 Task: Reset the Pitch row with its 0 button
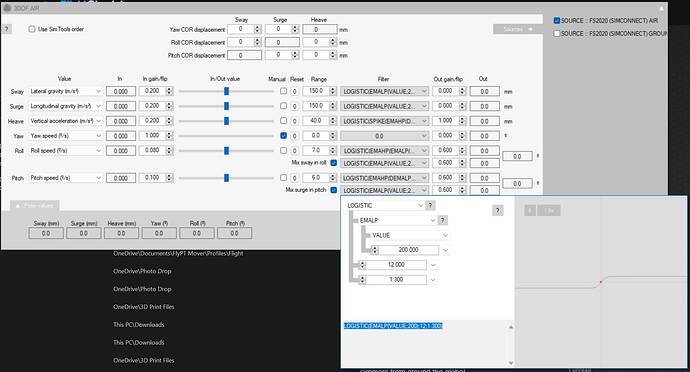(x=294, y=178)
